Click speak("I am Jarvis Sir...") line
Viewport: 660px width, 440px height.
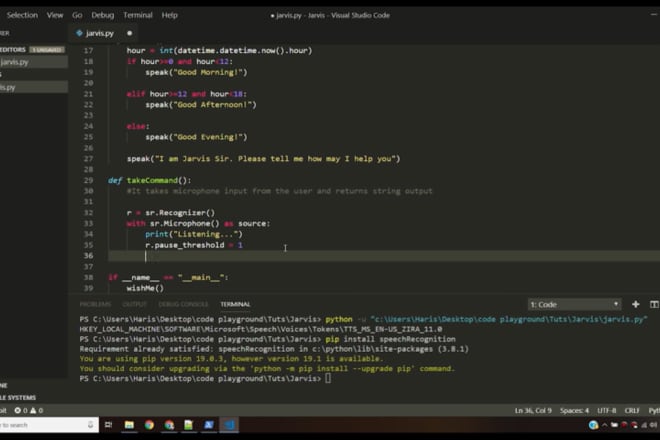(263, 159)
